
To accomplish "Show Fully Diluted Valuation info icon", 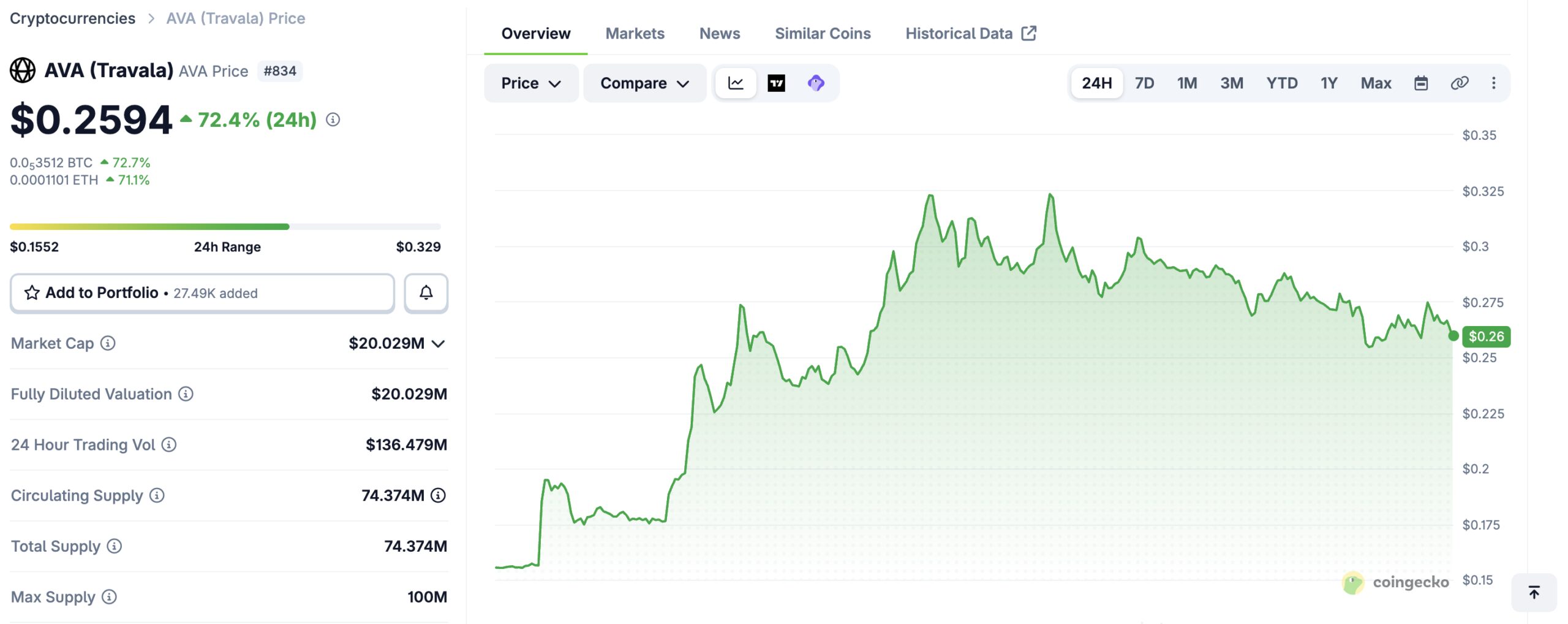I will coord(186,394).
